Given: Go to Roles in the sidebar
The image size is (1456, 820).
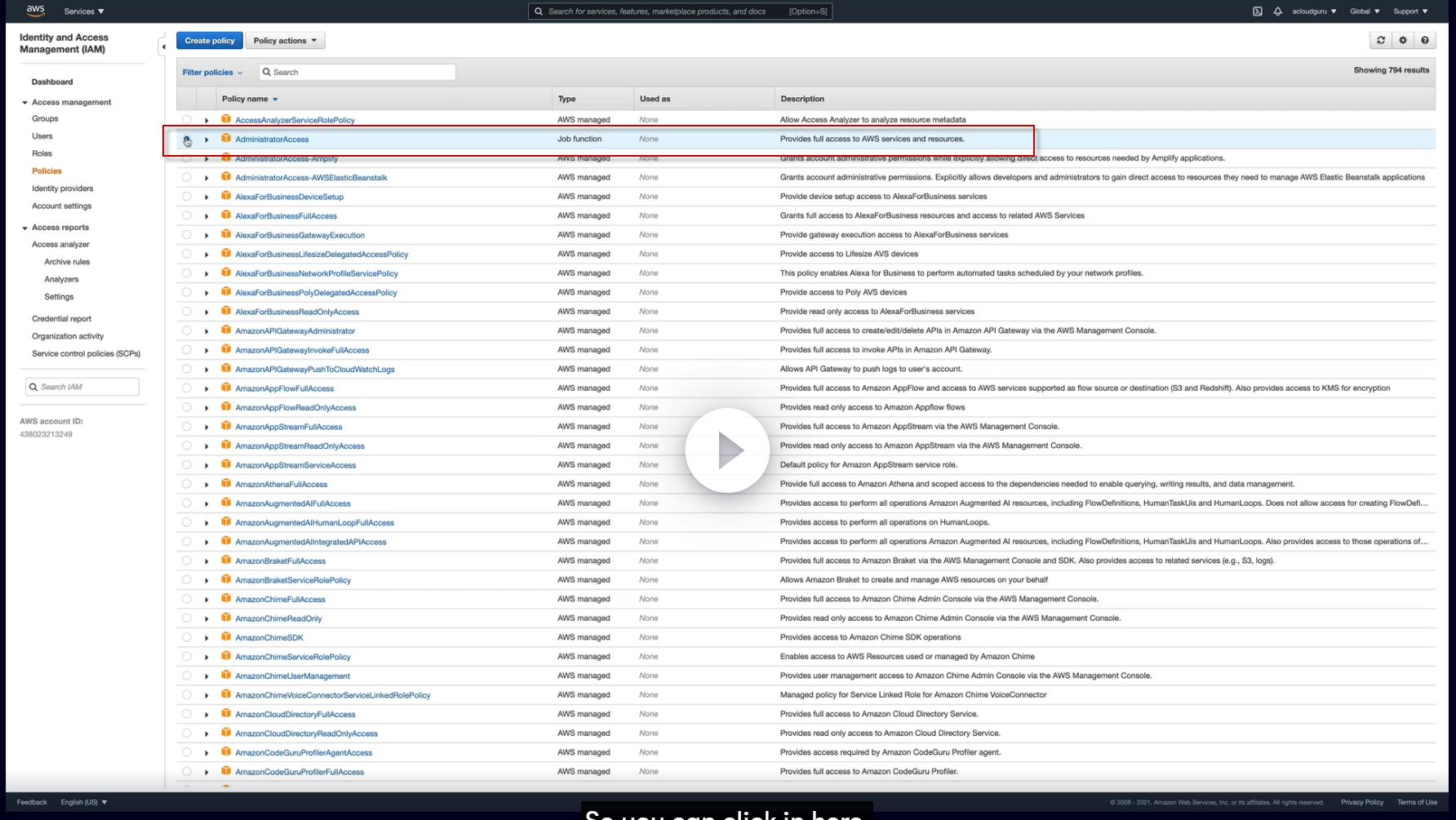Looking at the screenshot, I should point(42,153).
